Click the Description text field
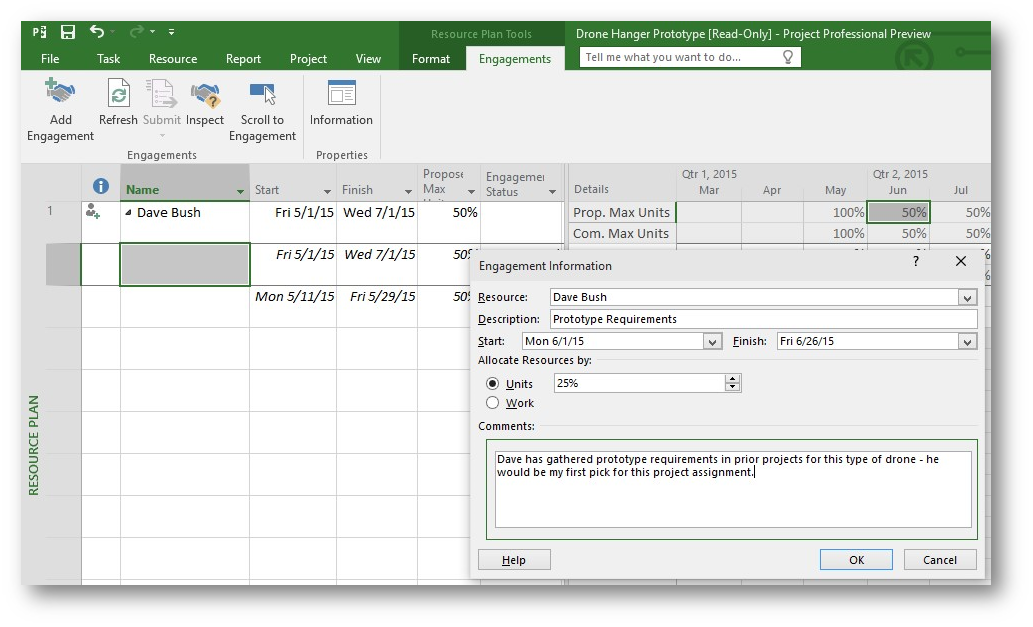1033x627 pixels. 763,319
